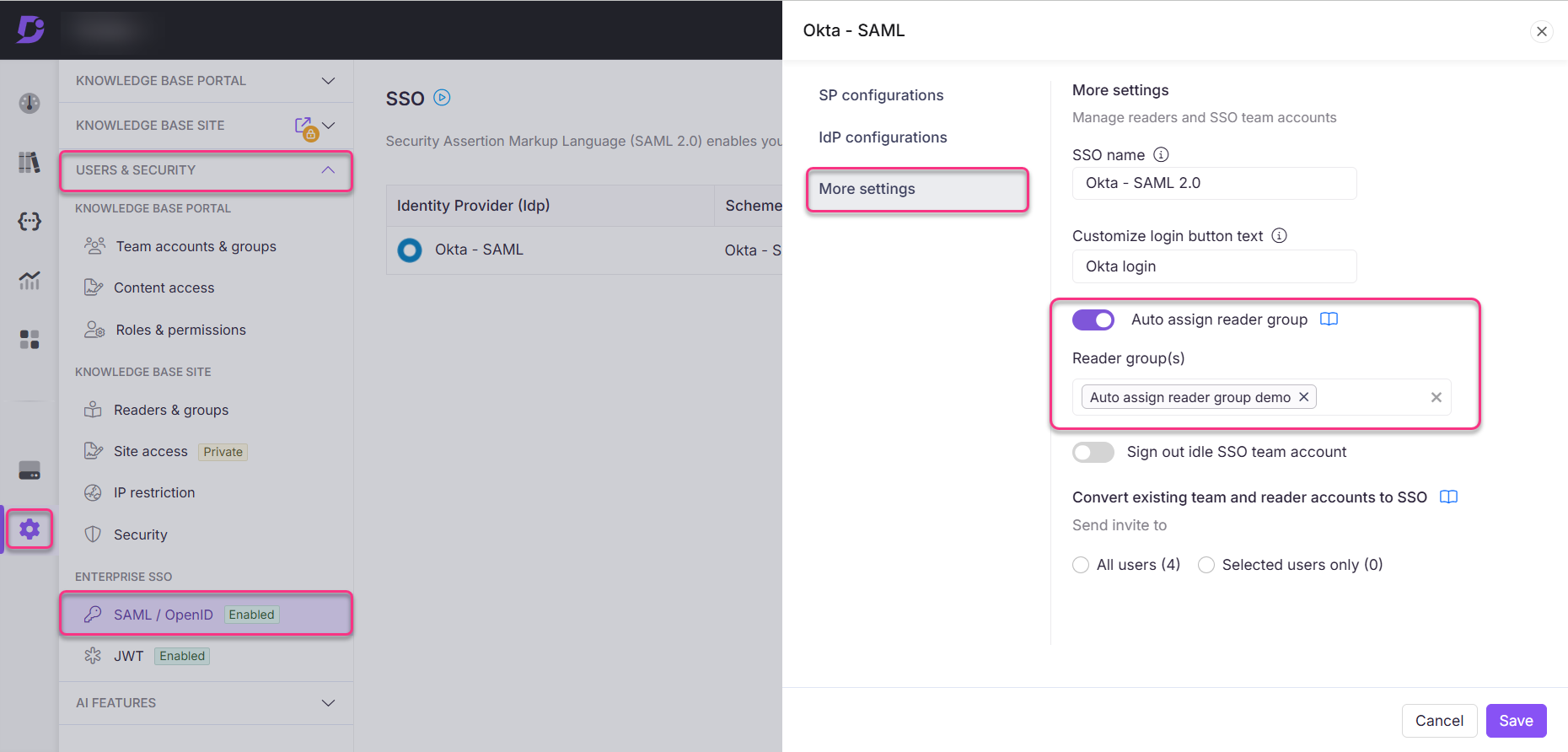Open the drive storage icon

pos(30,470)
